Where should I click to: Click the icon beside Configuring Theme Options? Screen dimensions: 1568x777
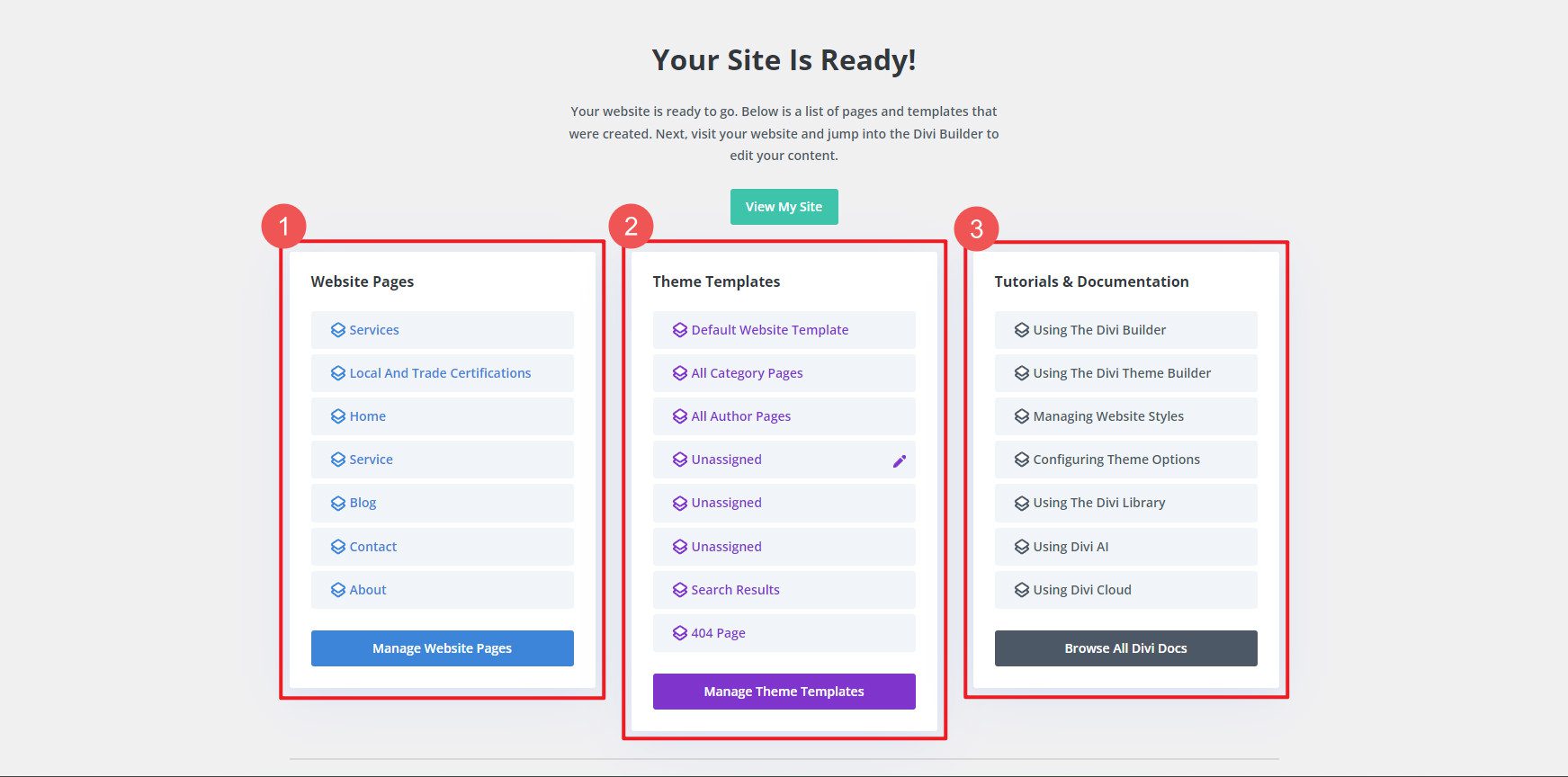1022,460
